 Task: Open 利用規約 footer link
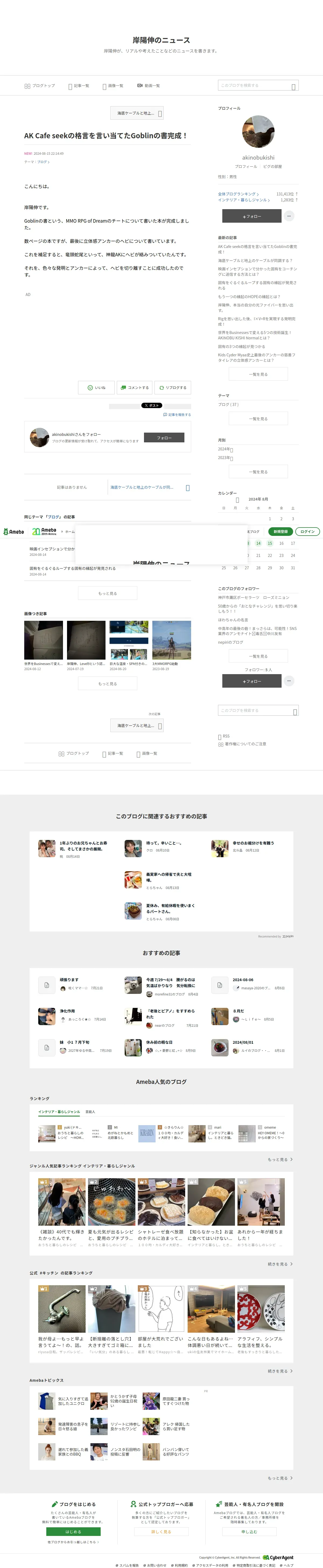180,1565
